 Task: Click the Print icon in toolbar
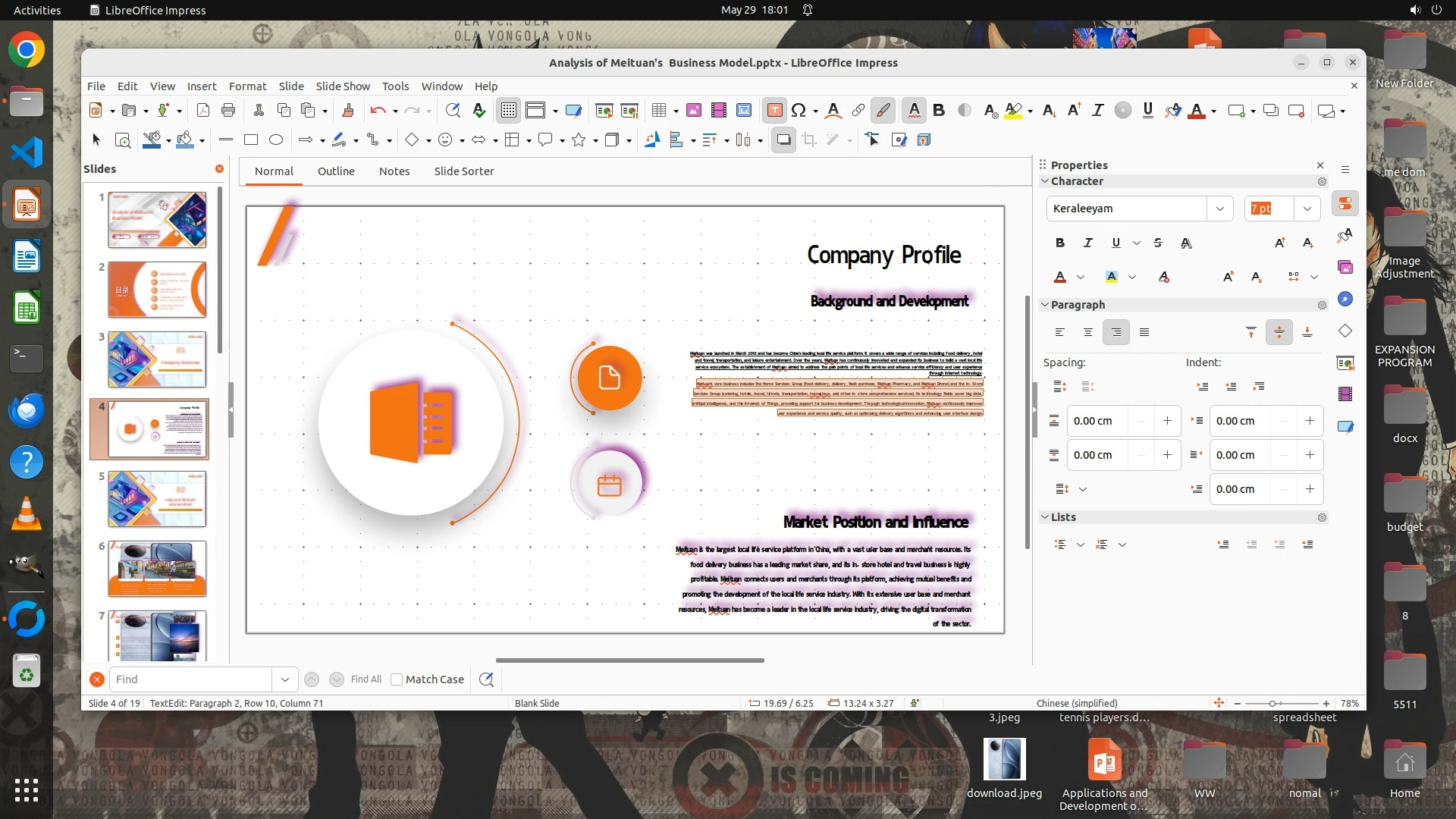227,111
